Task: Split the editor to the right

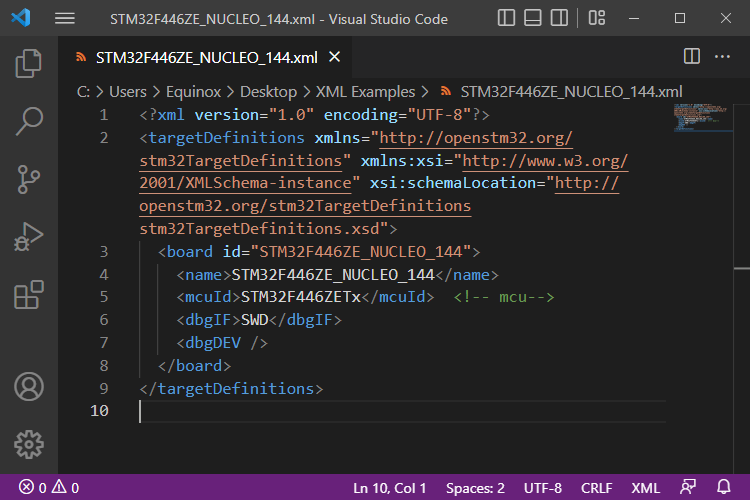Action: point(691,57)
